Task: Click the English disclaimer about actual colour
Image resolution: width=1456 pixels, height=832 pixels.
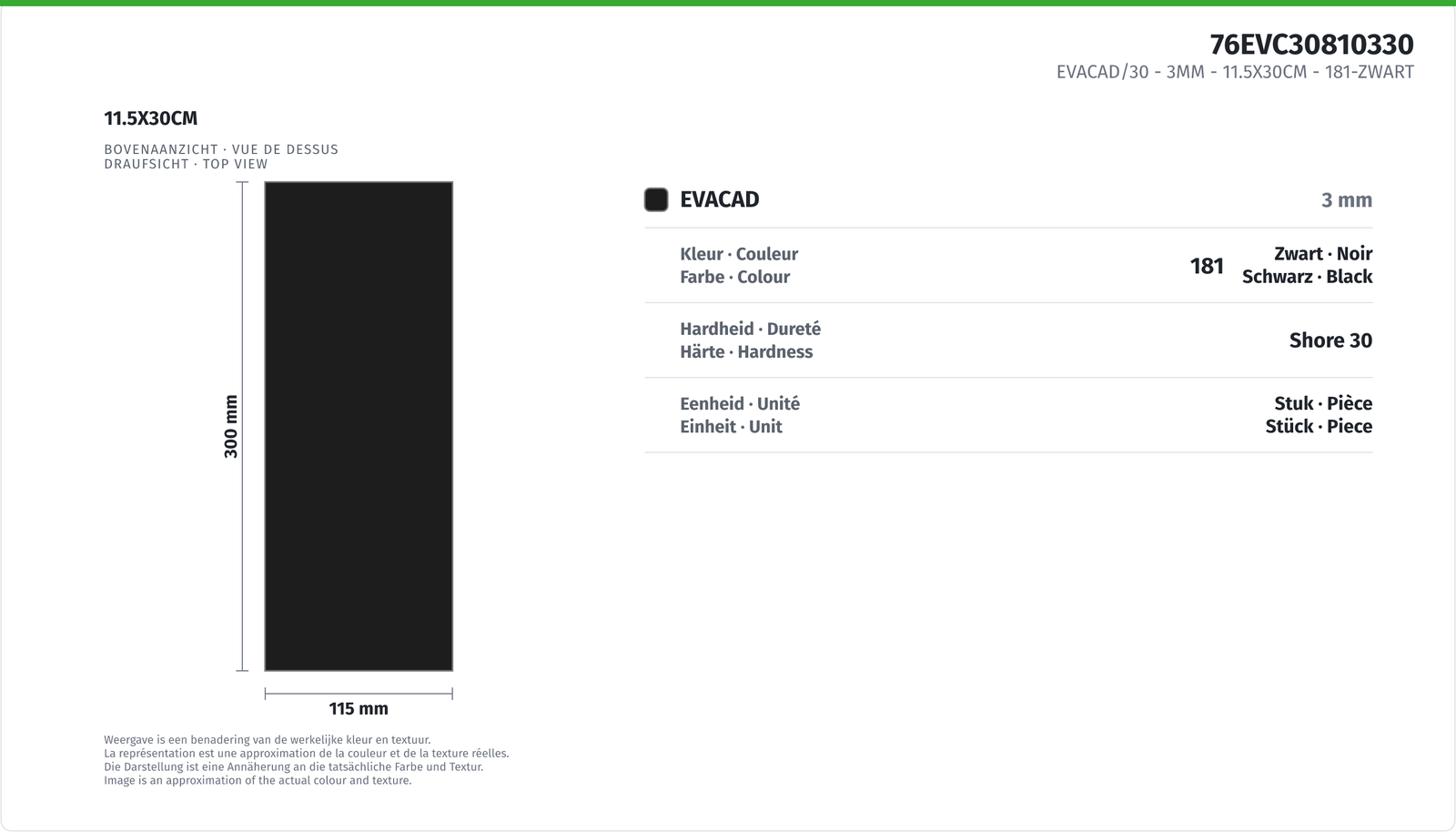Action: tap(258, 780)
